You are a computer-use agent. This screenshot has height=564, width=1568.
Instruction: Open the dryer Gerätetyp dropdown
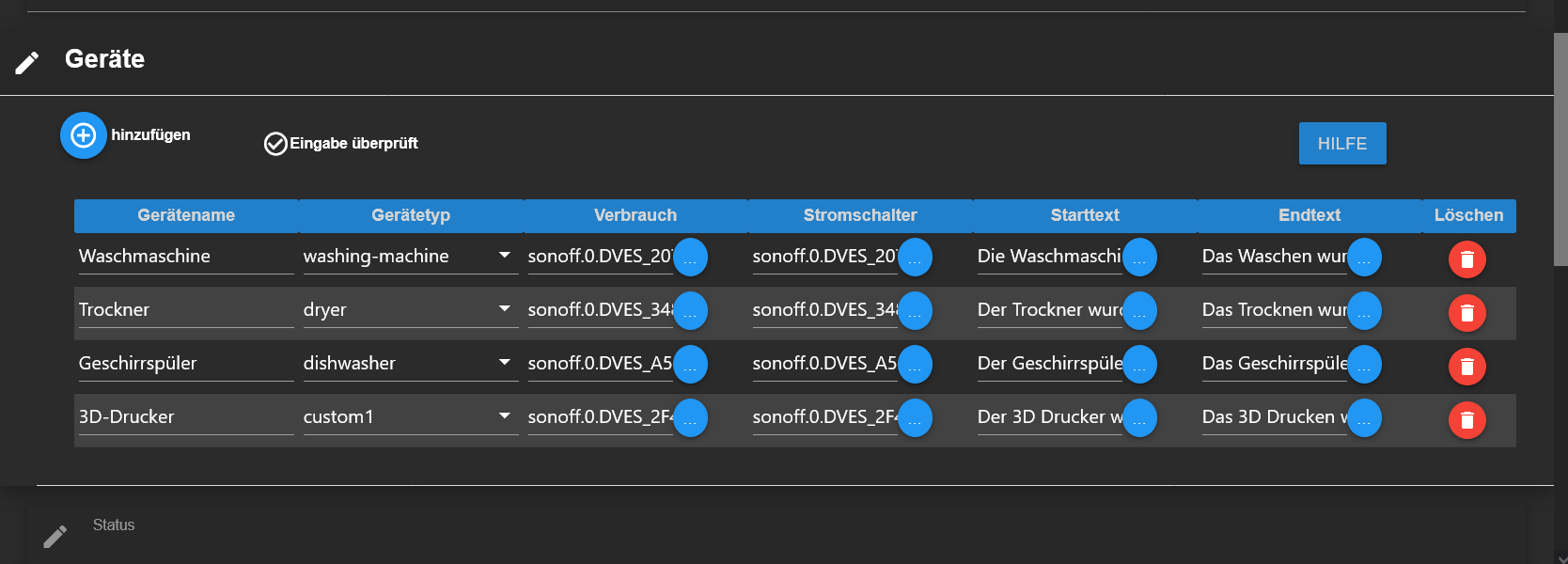[411, 309]
